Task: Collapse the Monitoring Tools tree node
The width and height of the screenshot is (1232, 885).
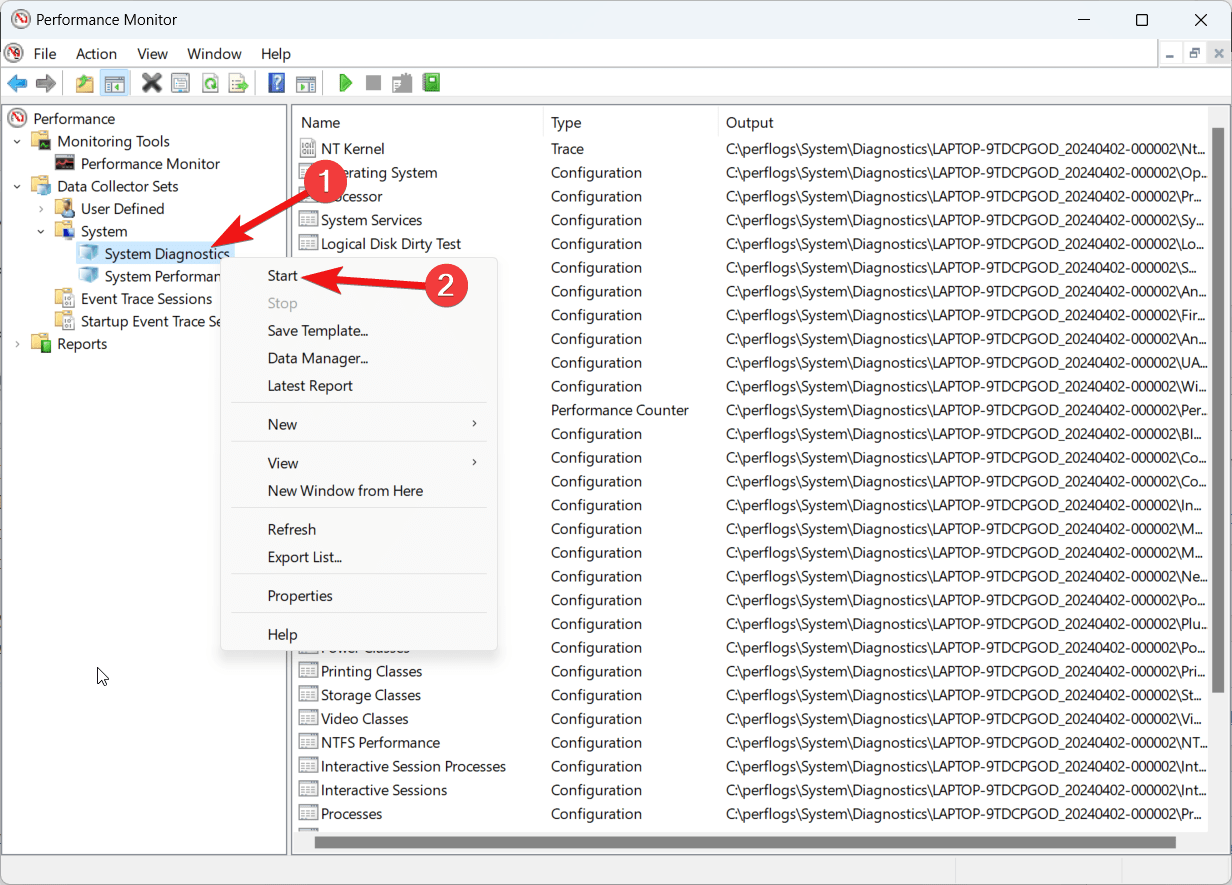Action: (x=17, y=141)
